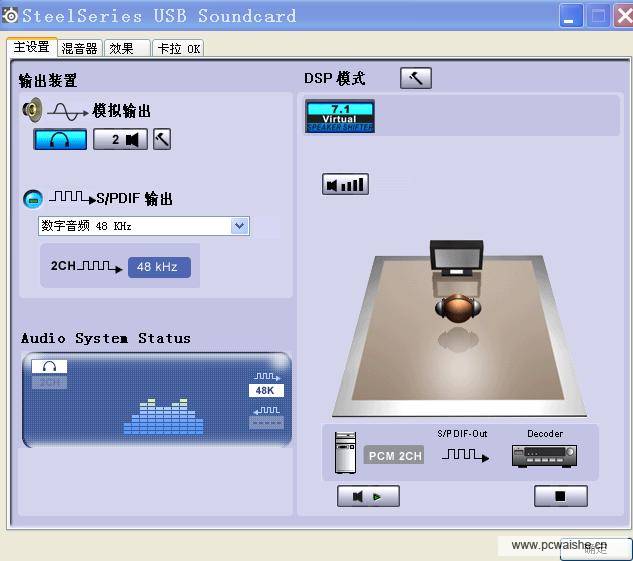Click the 48 kHz sample rate button
Image resolution: width=633 pixels, height=561 pixels.
pyautogui.click(x=158, y=267)
